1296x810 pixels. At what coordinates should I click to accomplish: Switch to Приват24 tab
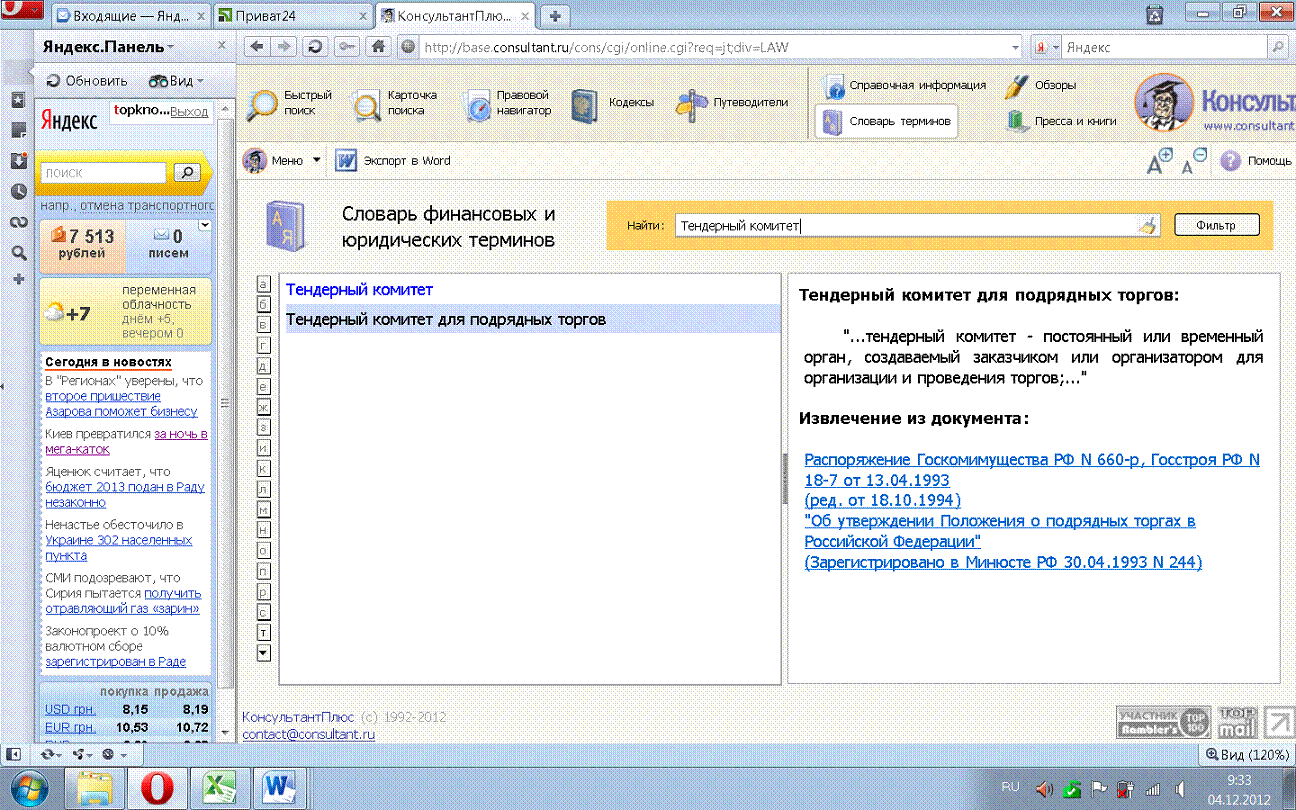(293, 15)
